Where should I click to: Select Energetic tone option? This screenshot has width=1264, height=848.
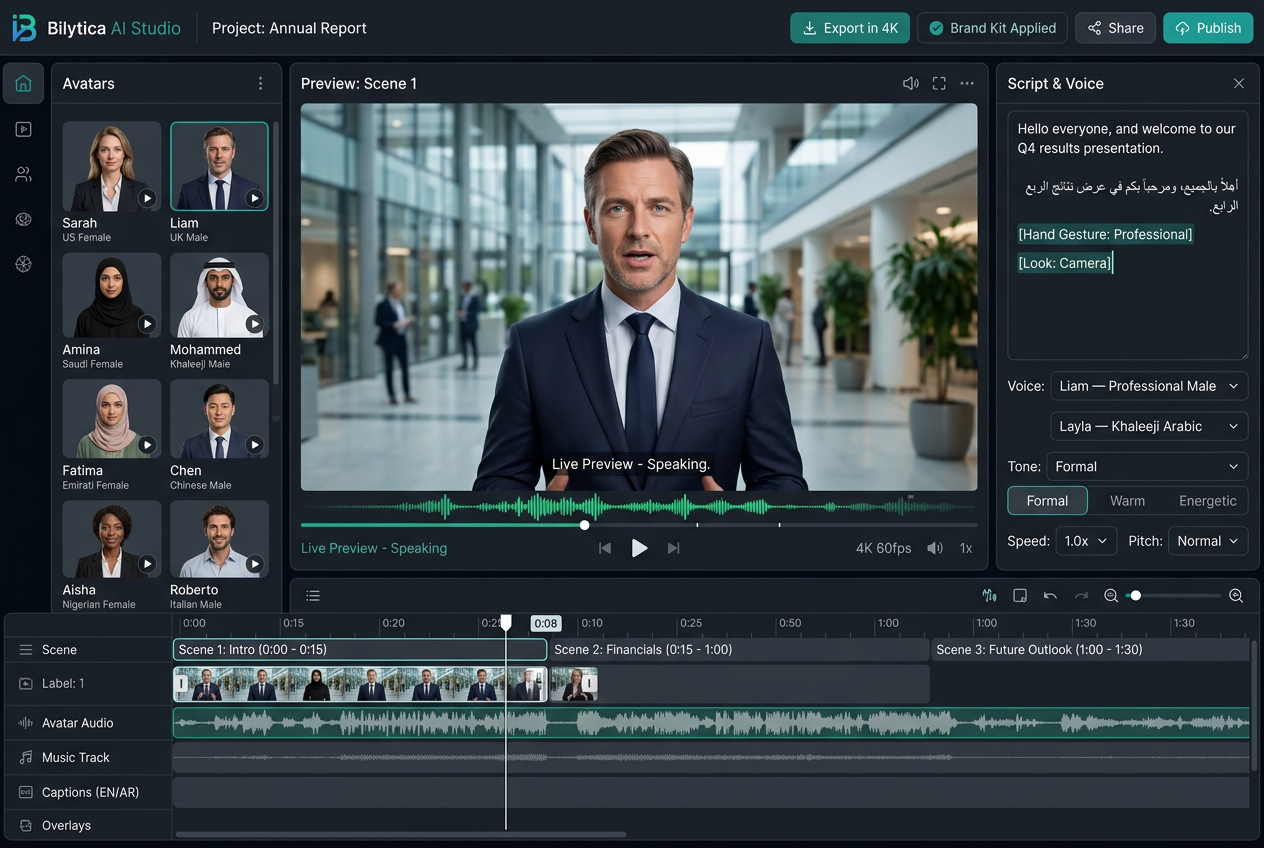[x=1207, y=501]
